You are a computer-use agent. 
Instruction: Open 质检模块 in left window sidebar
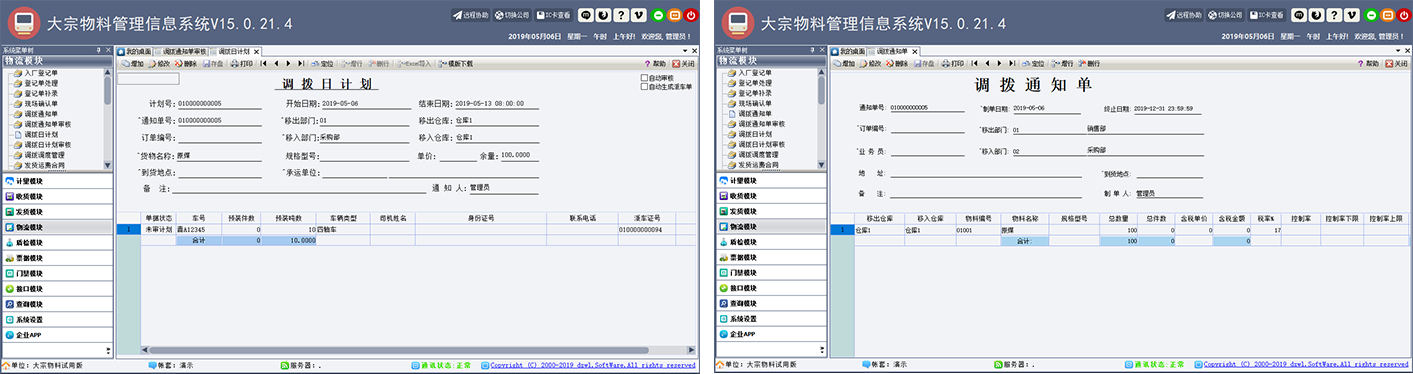click(x=57, y=242)
